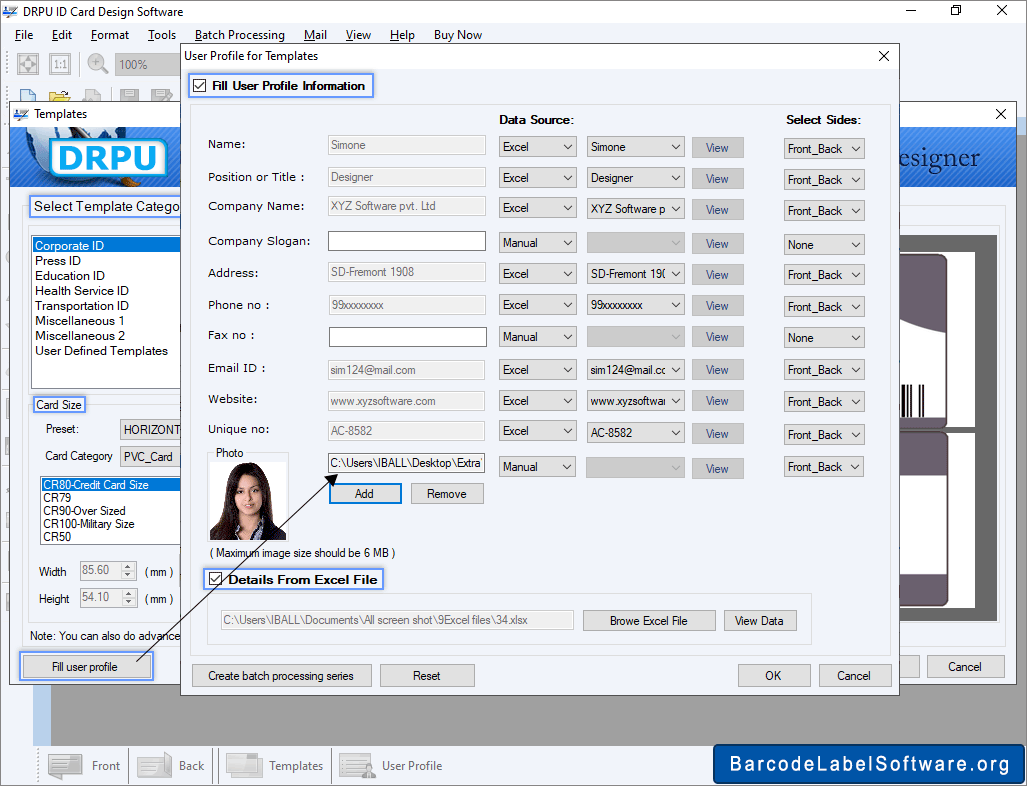
Task: Open the Email ID data source dropdown
Action: pos(538,369)
